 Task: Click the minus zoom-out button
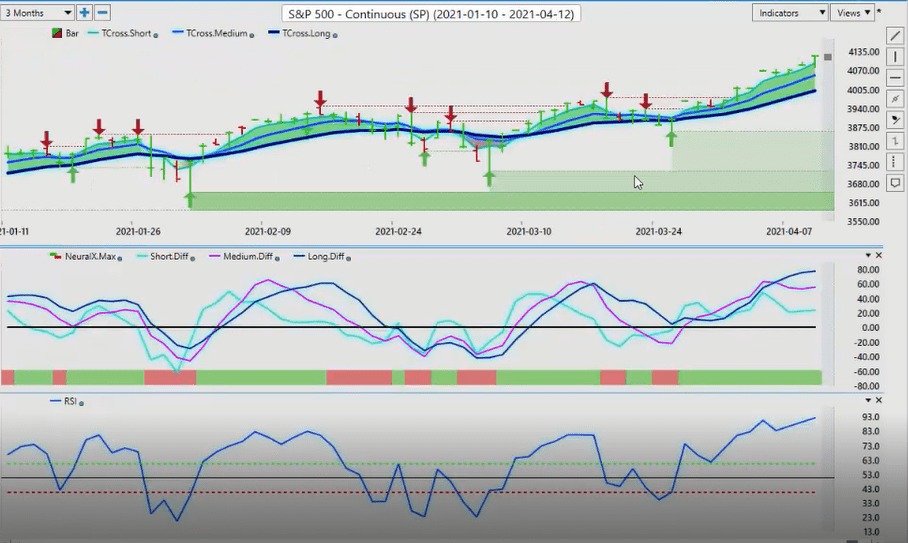tap(102, 12)
